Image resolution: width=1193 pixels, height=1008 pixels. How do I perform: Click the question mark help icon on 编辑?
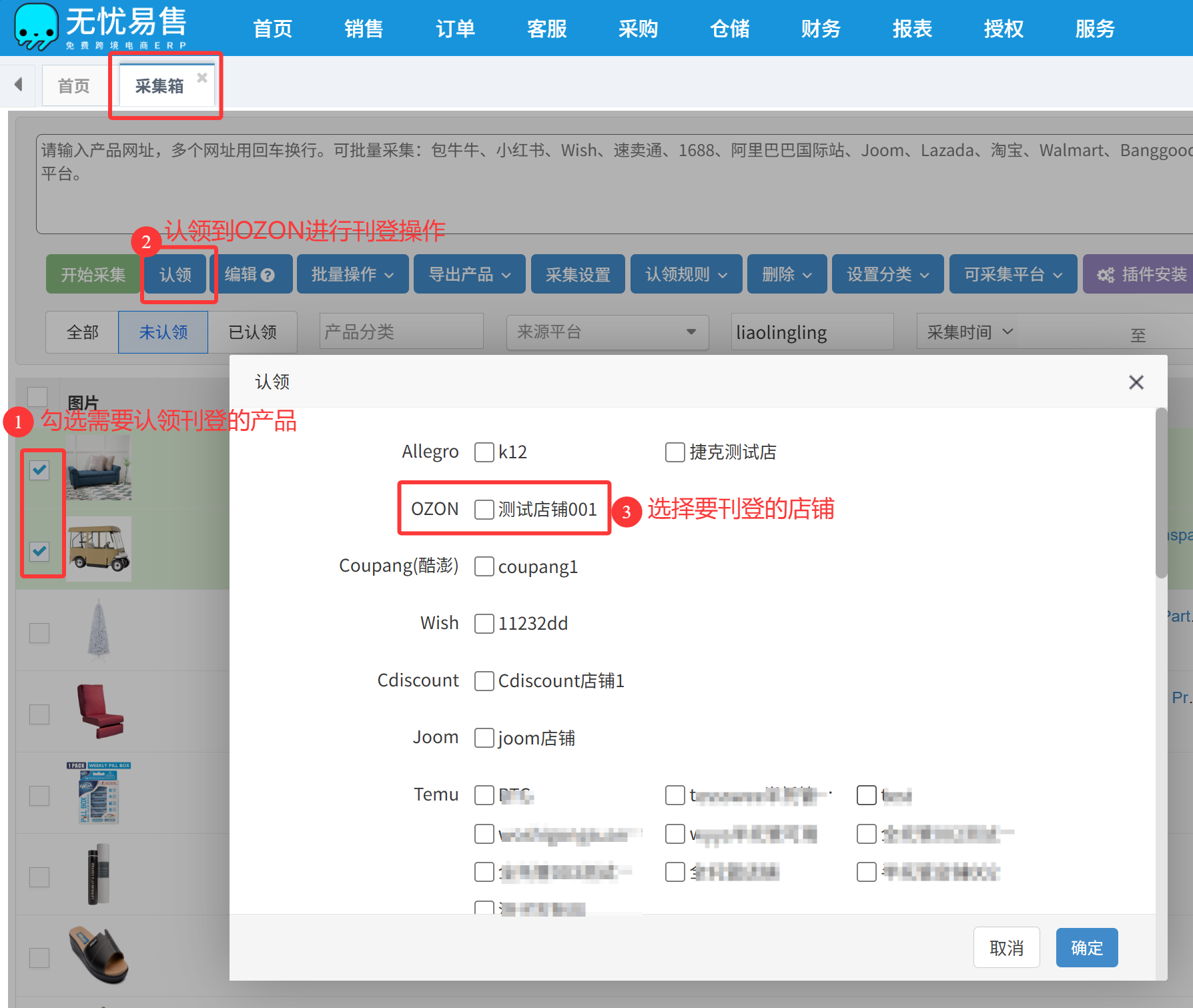pyautogui.click(x=268, y=275)
